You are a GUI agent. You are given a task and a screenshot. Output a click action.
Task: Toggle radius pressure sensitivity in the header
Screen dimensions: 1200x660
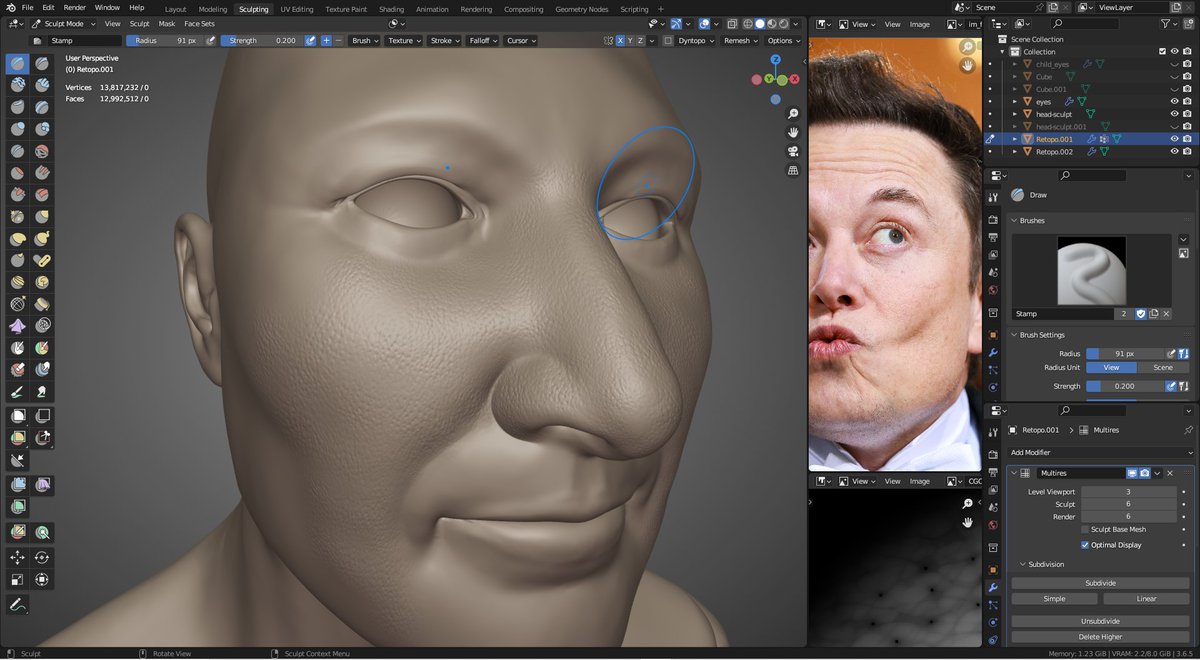[x=211, y=40]
